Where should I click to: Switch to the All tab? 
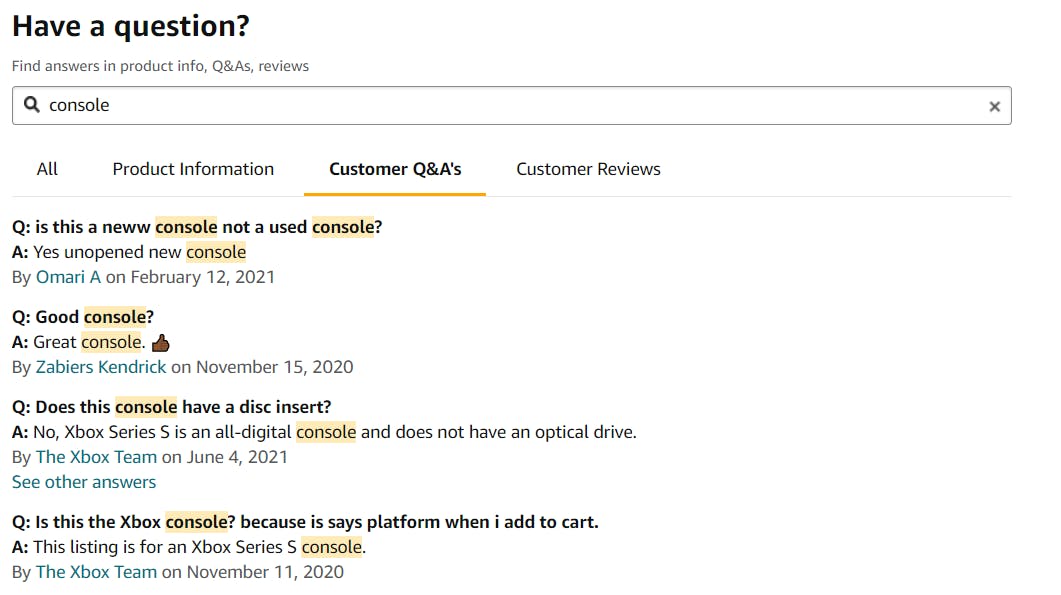pos(47,169)
